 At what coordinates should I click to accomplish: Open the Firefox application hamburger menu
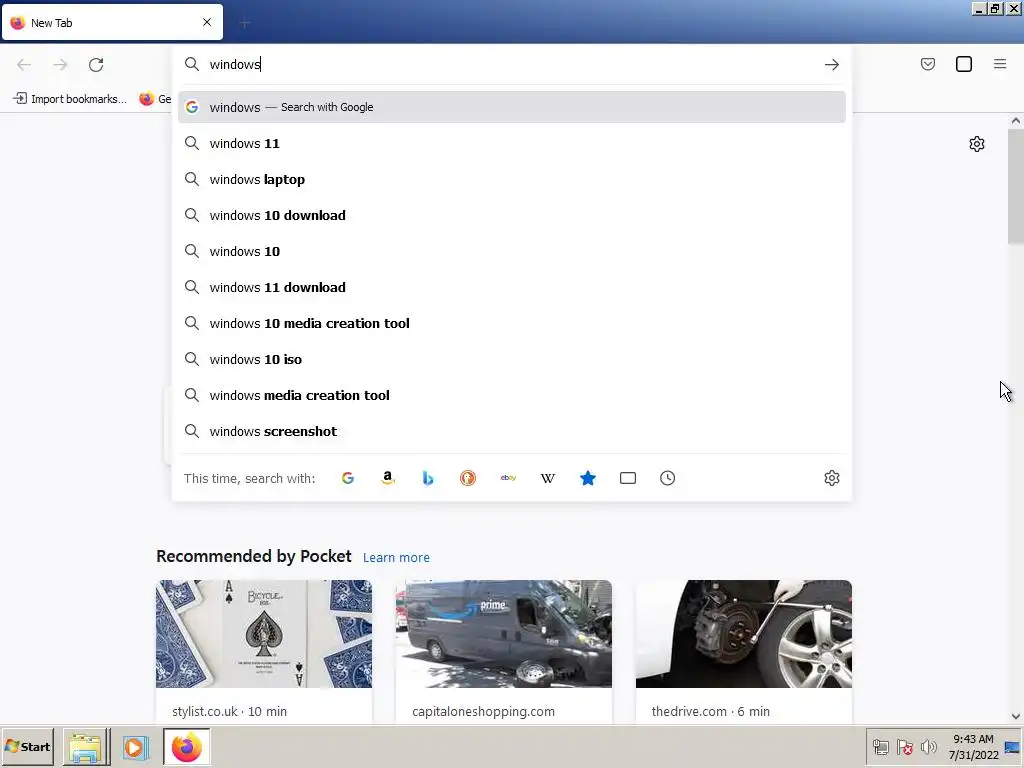click(1000, 64)
